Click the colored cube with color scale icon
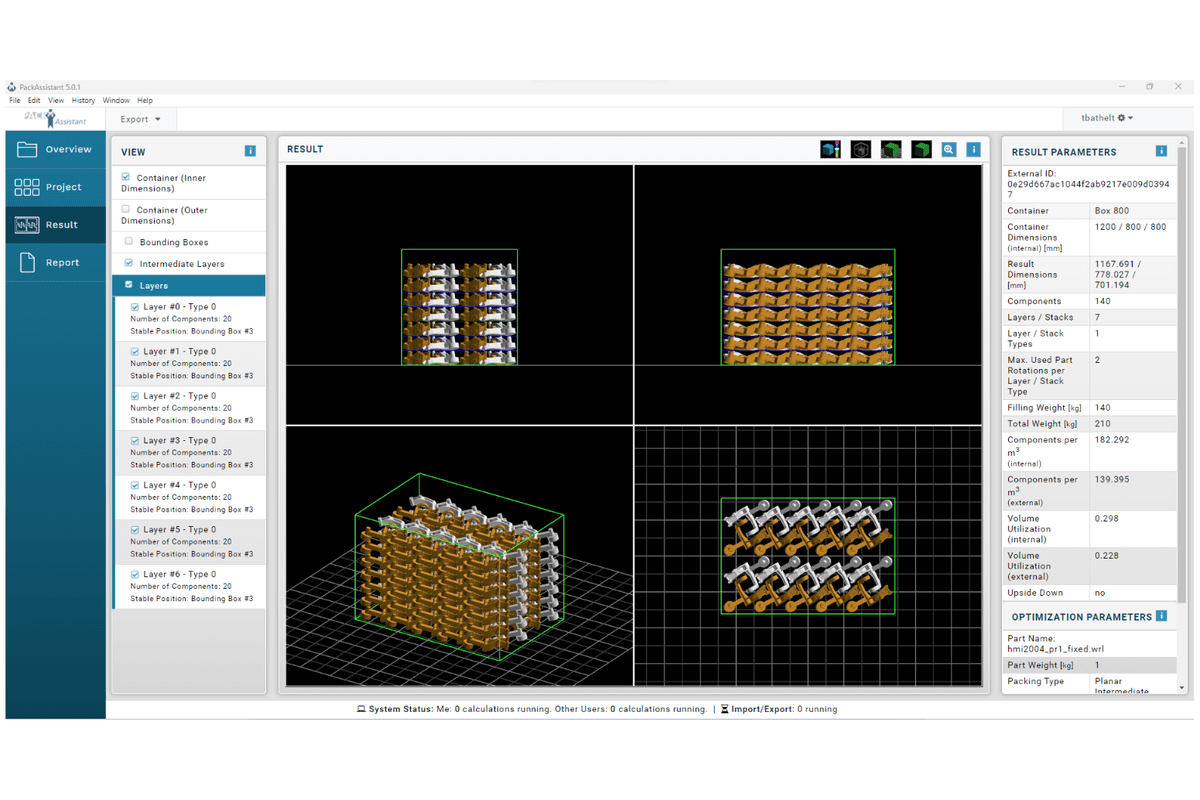Screen dimensions: 1200x800 [830, 150]
